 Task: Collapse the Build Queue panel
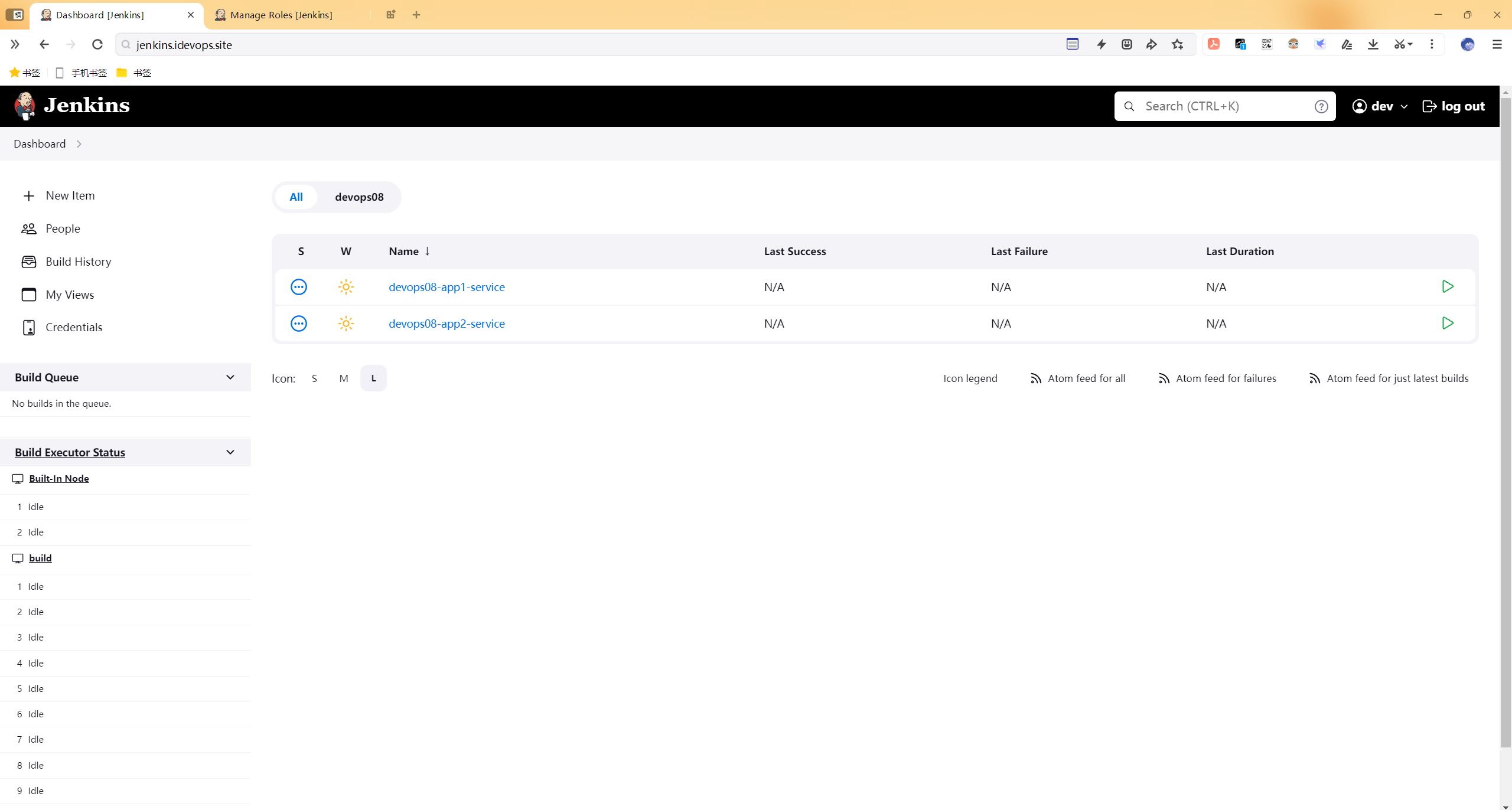point(230,377)
